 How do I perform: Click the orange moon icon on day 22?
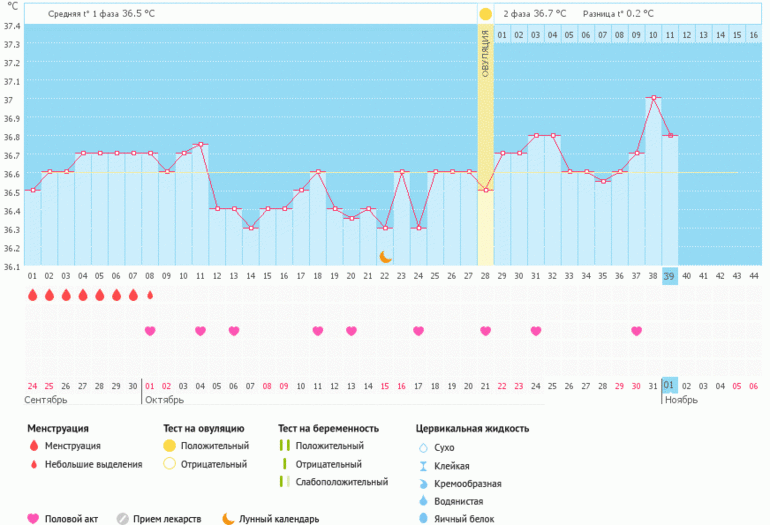point(385,257)
